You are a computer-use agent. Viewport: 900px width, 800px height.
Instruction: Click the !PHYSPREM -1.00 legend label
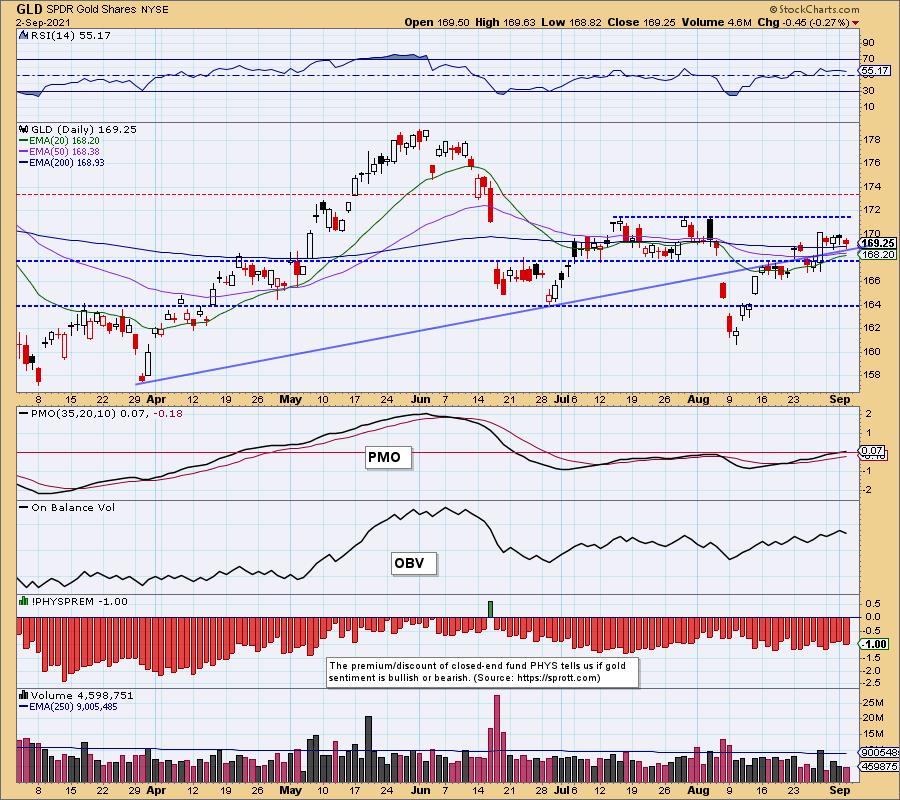(x=79, y=601)
